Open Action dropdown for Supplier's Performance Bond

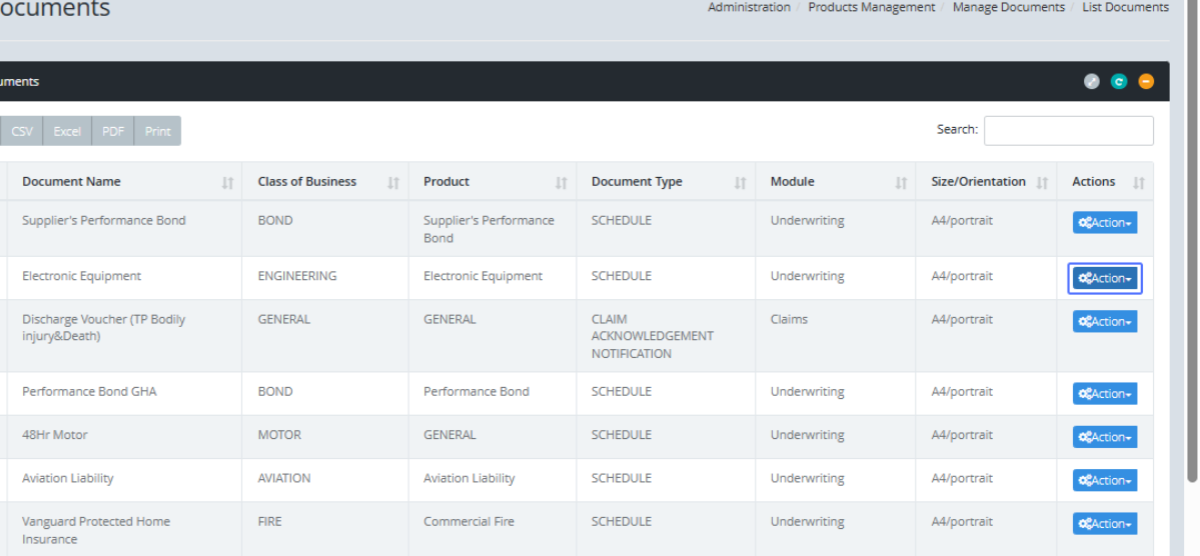point(1104,223)
